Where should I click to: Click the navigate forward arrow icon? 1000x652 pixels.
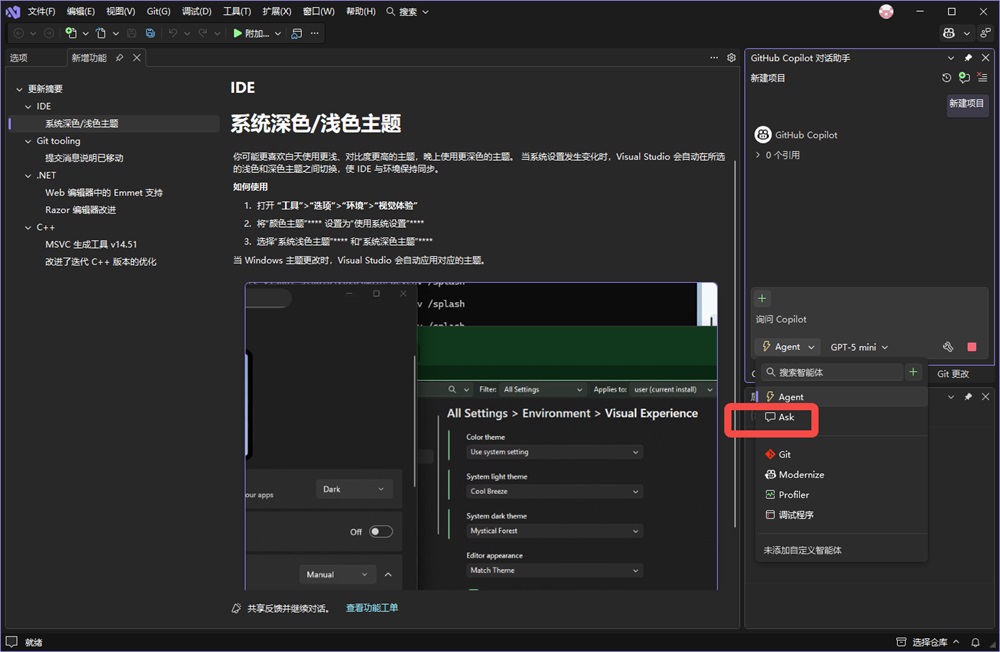(x=48, y=33)
